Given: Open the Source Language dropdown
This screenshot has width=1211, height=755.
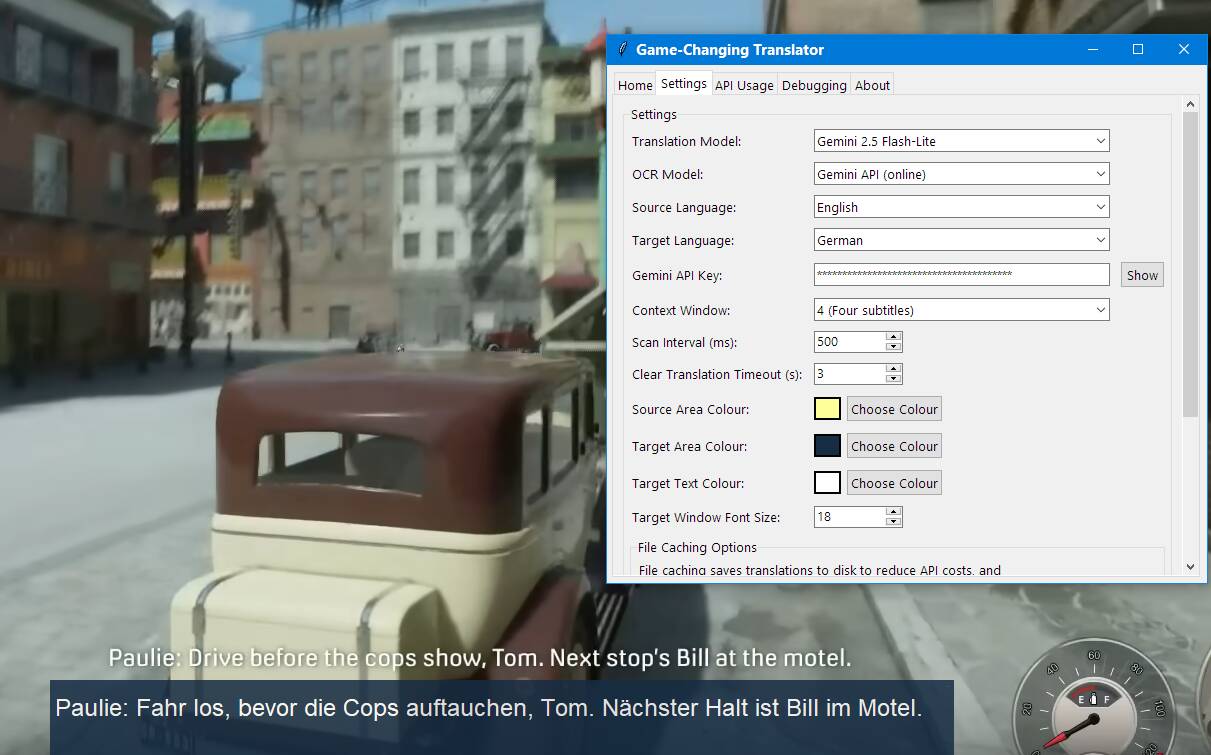Looking at the screenshot, I should (962, 207).
